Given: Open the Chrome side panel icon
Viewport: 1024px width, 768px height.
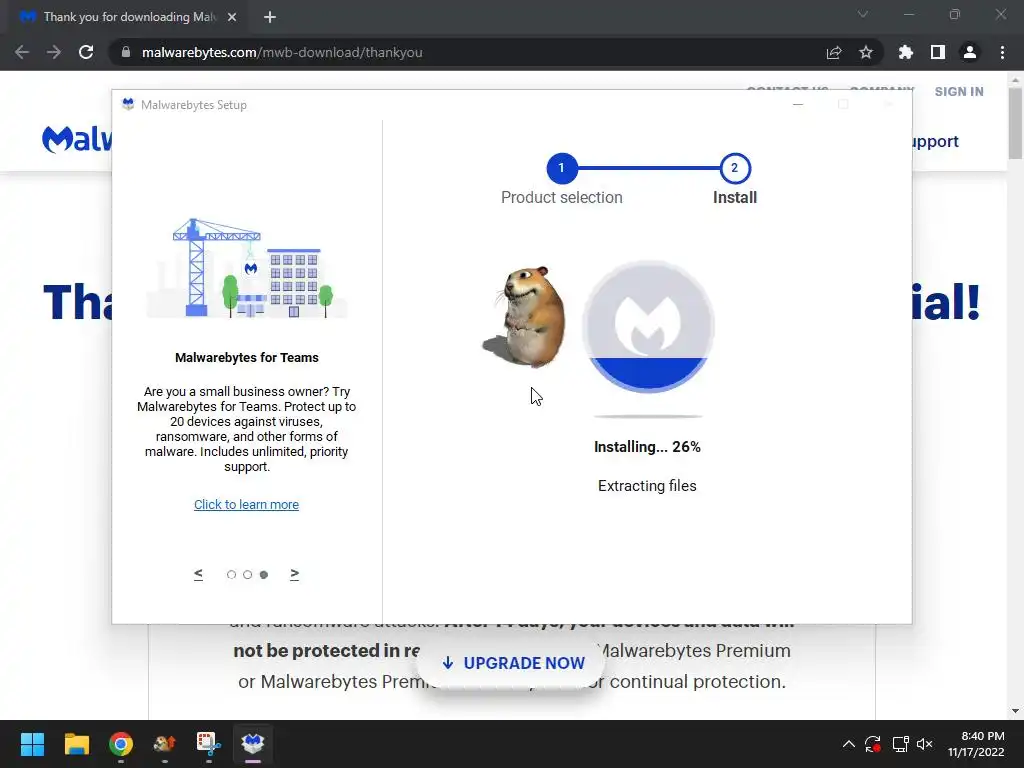Looking at the screenshot, I should tap(938, 52).
